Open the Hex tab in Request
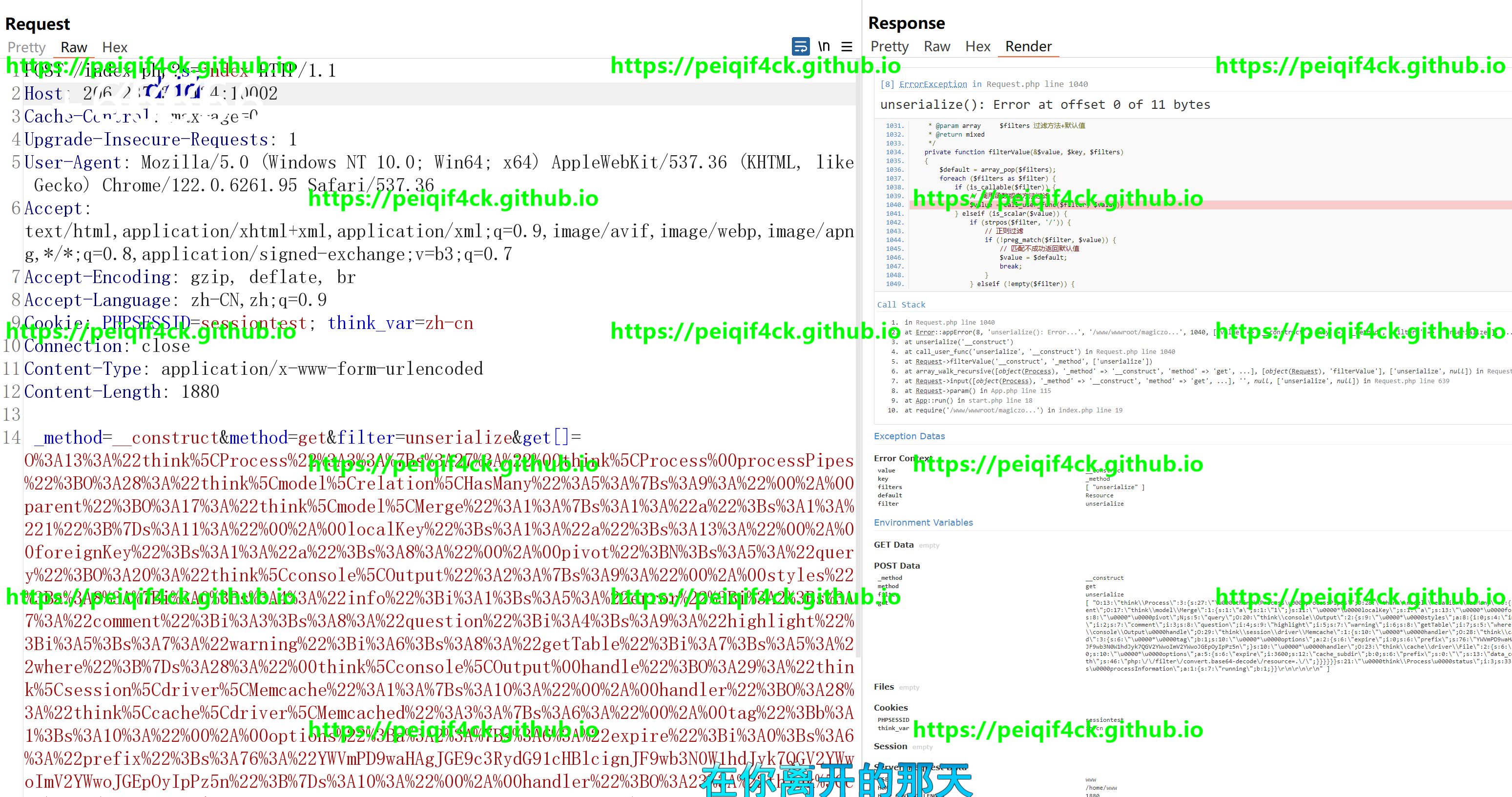The height and width of the screenshot is (797, 1512). click(x=114, y=47)
